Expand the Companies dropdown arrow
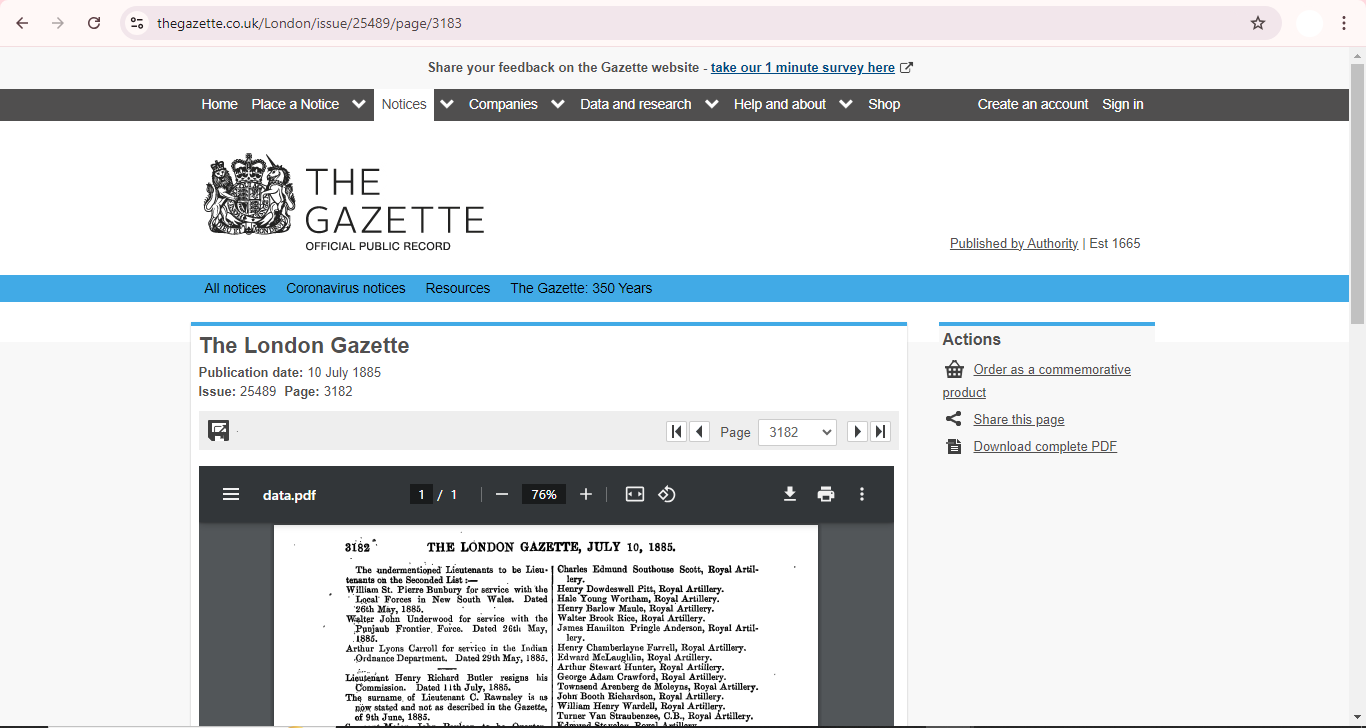The width and height of the screenshot is (1366, 728). coord(558,104)
